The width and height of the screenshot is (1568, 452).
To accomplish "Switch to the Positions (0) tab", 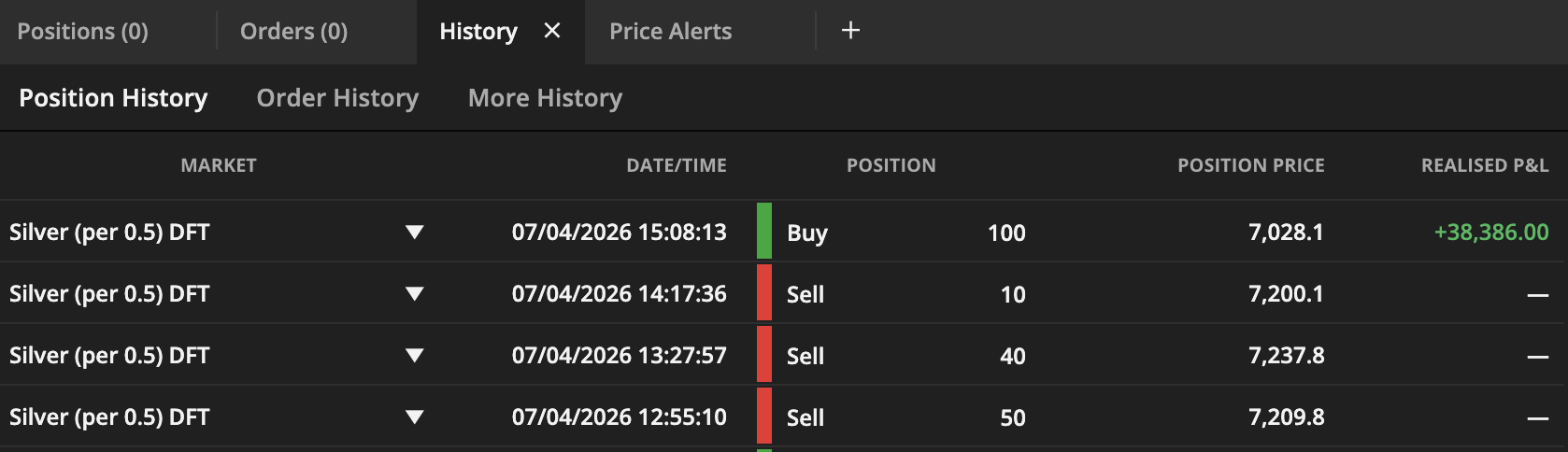I will pyautogui.click(x=83, y=32).
